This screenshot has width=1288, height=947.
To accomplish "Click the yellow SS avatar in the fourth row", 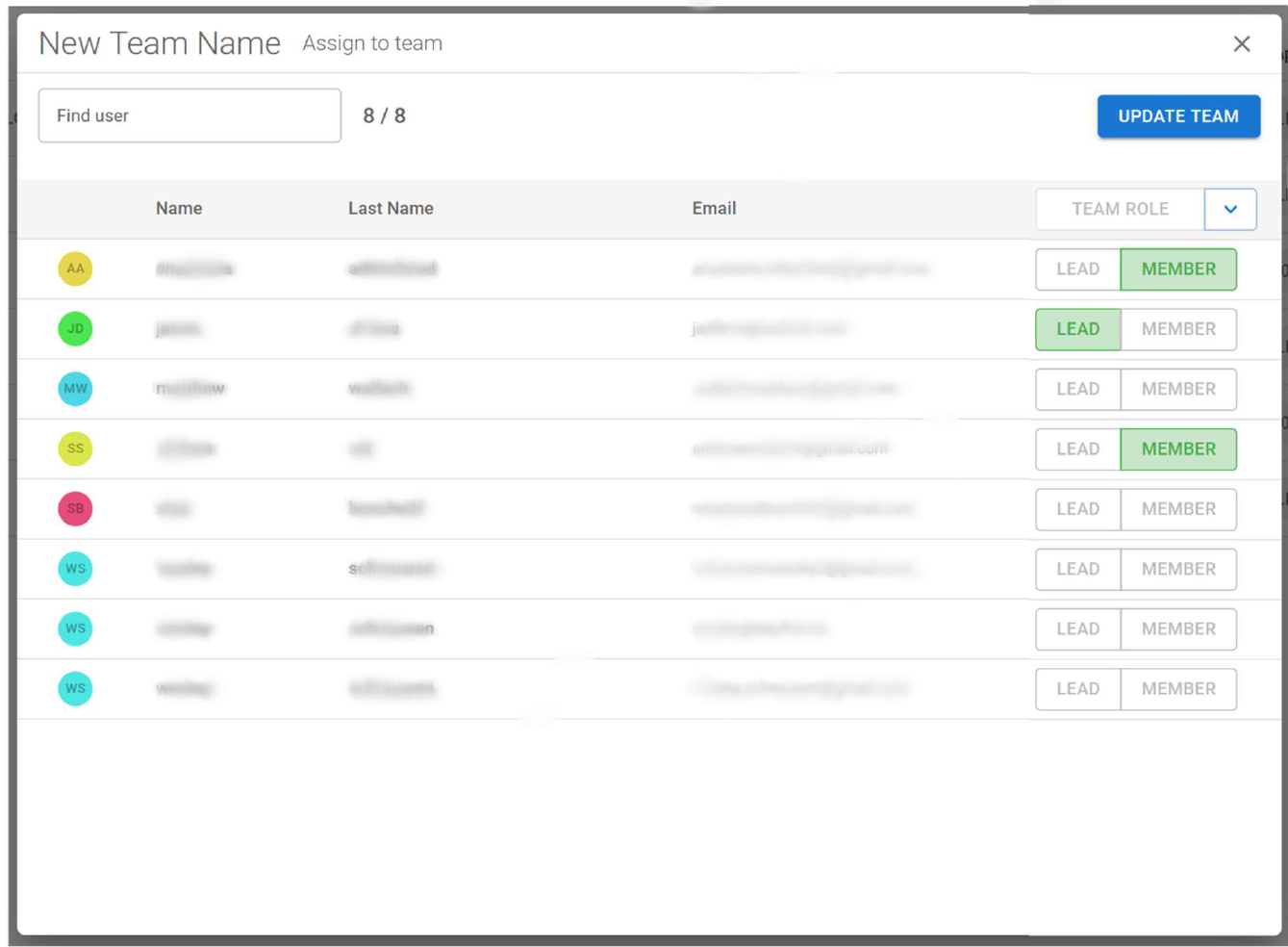I will 75,448.
